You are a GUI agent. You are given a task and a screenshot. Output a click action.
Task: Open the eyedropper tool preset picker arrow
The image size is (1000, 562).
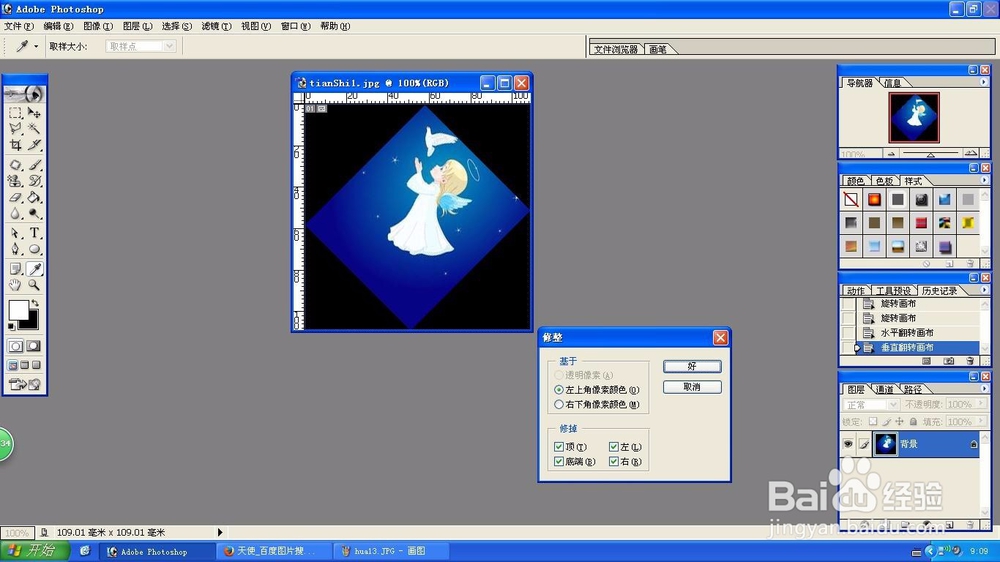coord(36,47)
